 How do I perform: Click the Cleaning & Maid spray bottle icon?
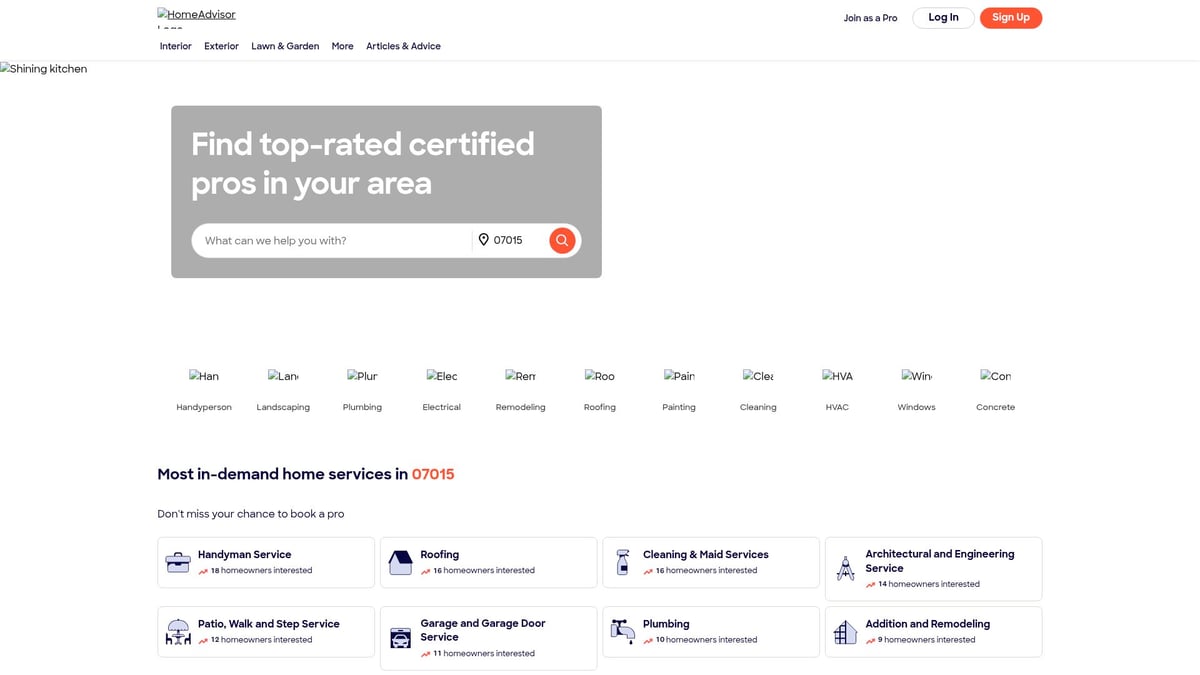click(x=623, y=562)
